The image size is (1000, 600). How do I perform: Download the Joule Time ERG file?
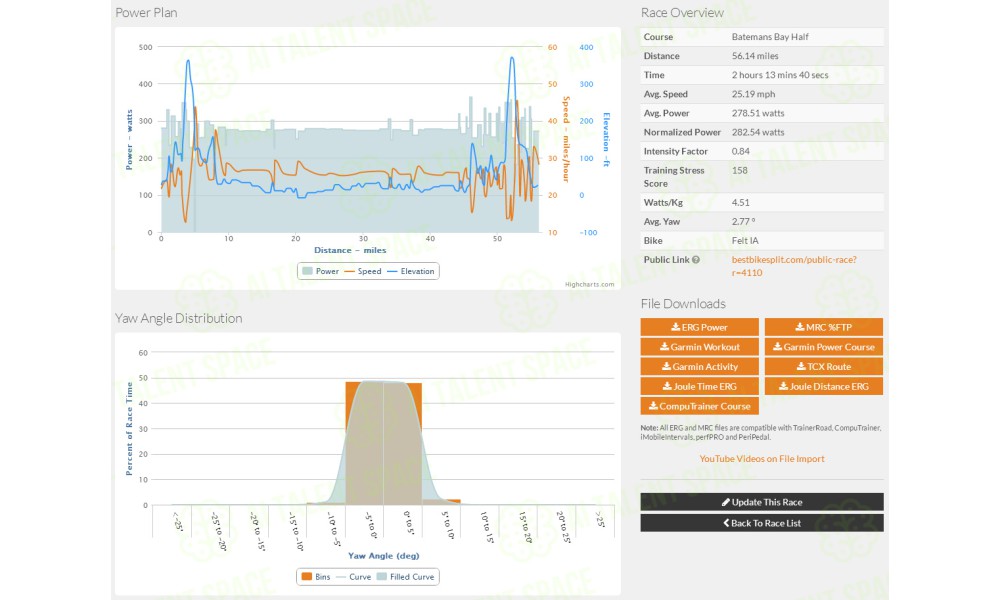700,386
